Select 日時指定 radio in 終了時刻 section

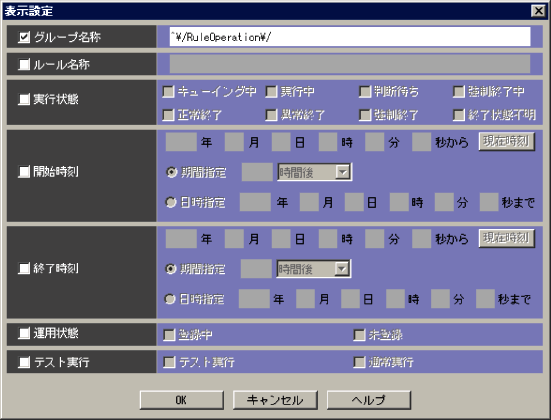[x=170, y=299]
